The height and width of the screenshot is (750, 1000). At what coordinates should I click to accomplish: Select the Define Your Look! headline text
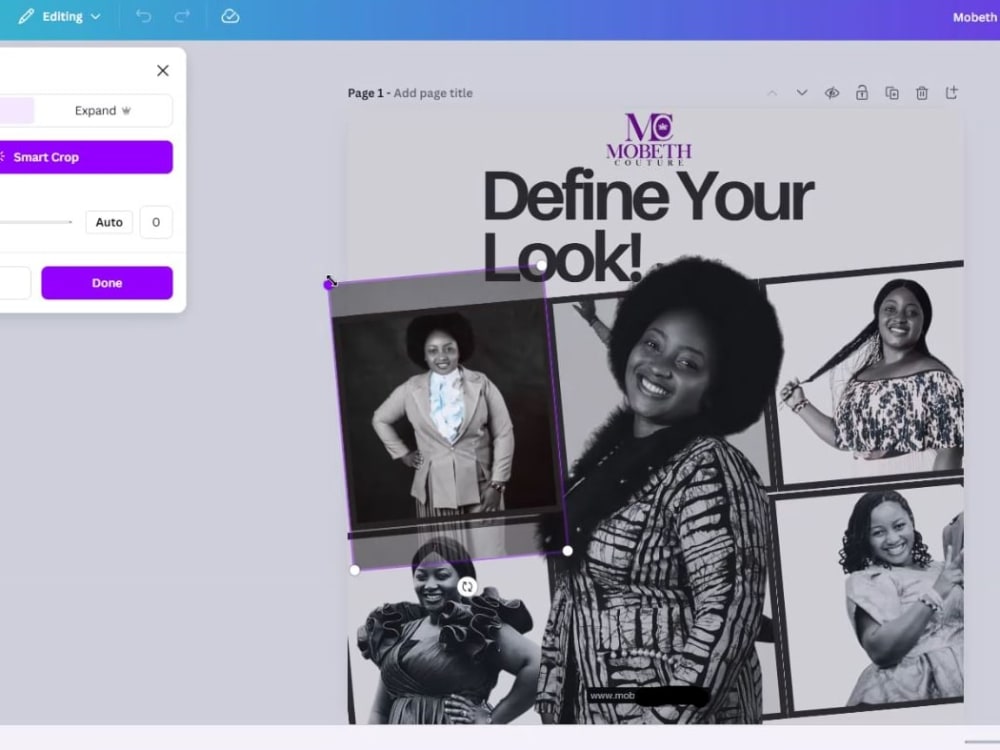[x=647, y=225]
